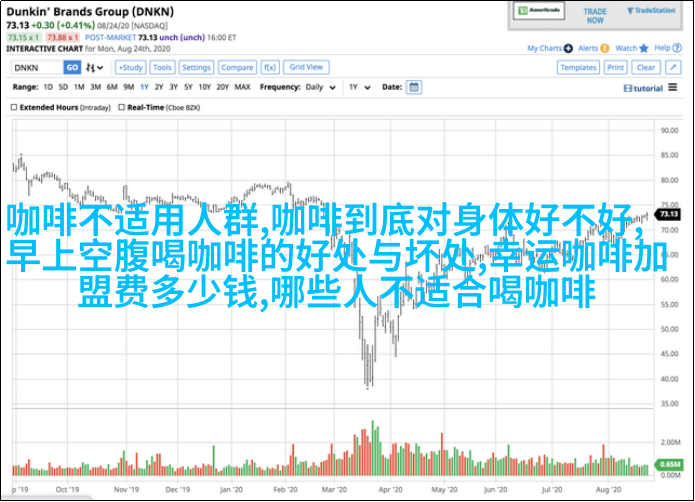Screen dimensions: 695x502
Task: Click the chart type bars icon
Action: coord(90,68)
